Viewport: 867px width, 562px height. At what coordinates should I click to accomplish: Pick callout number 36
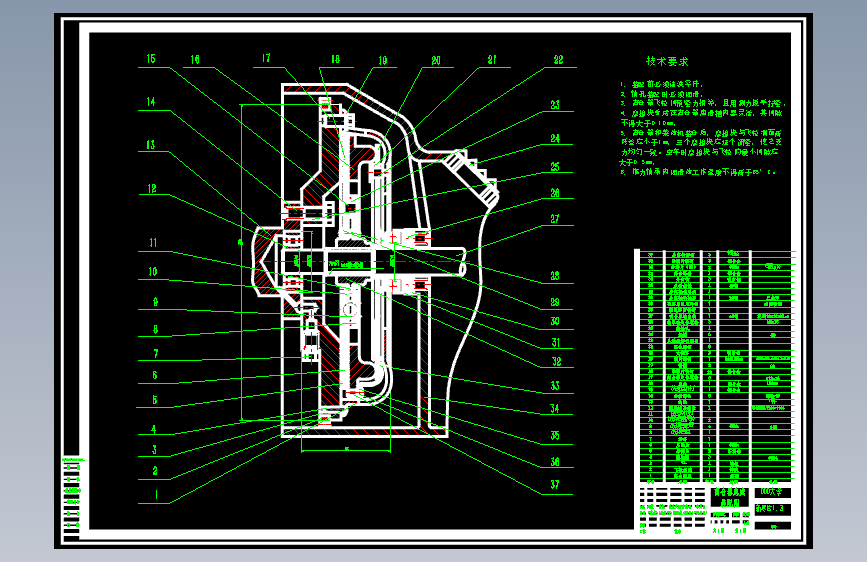tap(555, 461)
